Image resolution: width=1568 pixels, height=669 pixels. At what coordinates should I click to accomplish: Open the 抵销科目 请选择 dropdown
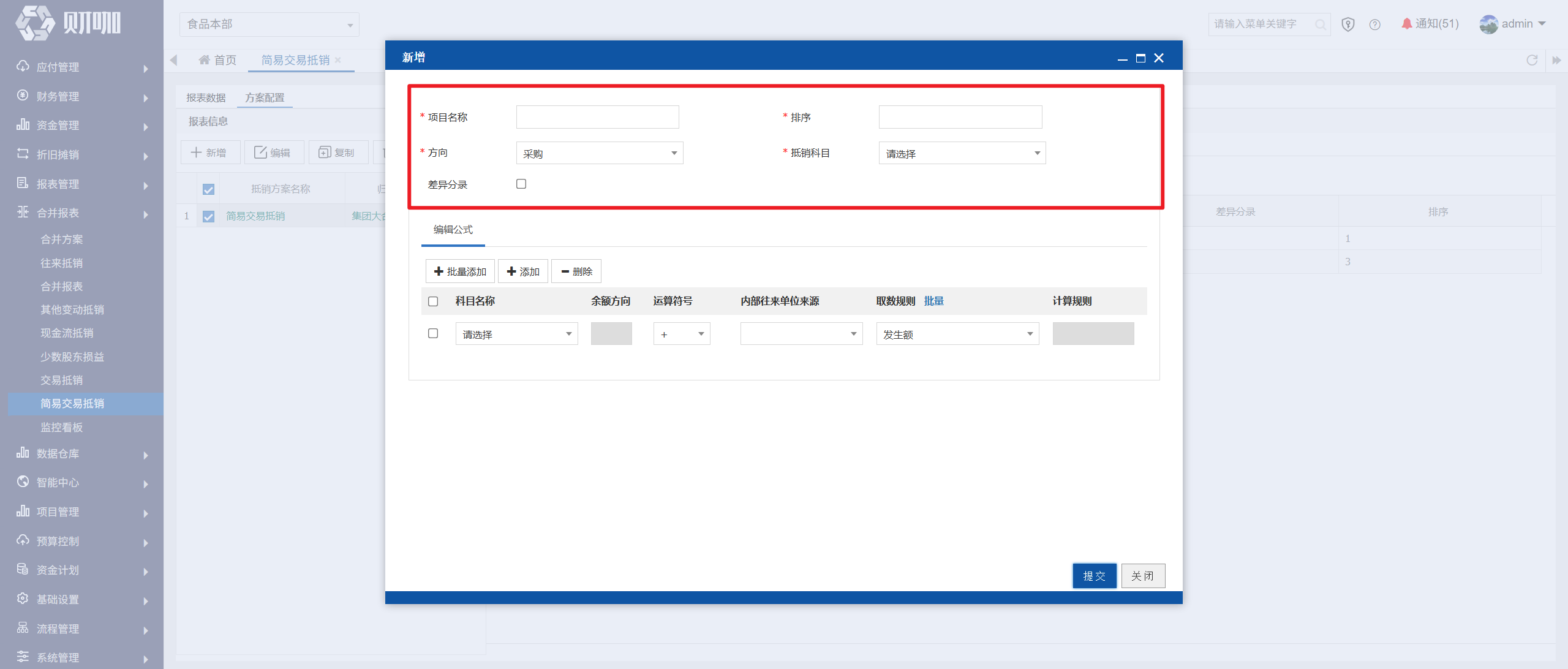(962, 153)
